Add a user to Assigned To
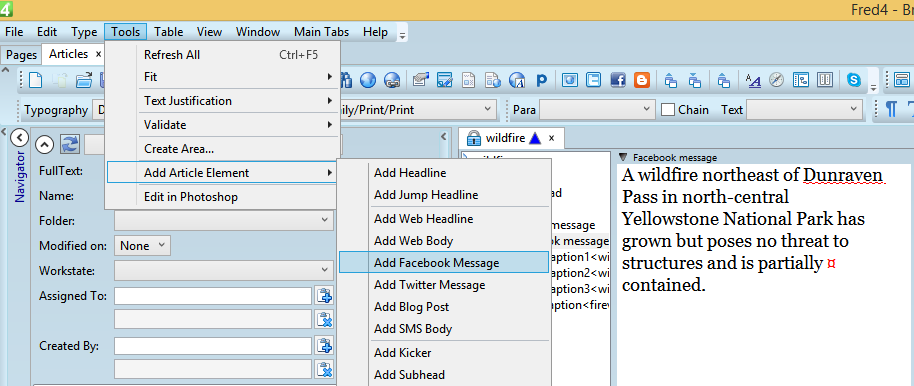This screenshot has height=386, width=914. [x=324, y=296]
